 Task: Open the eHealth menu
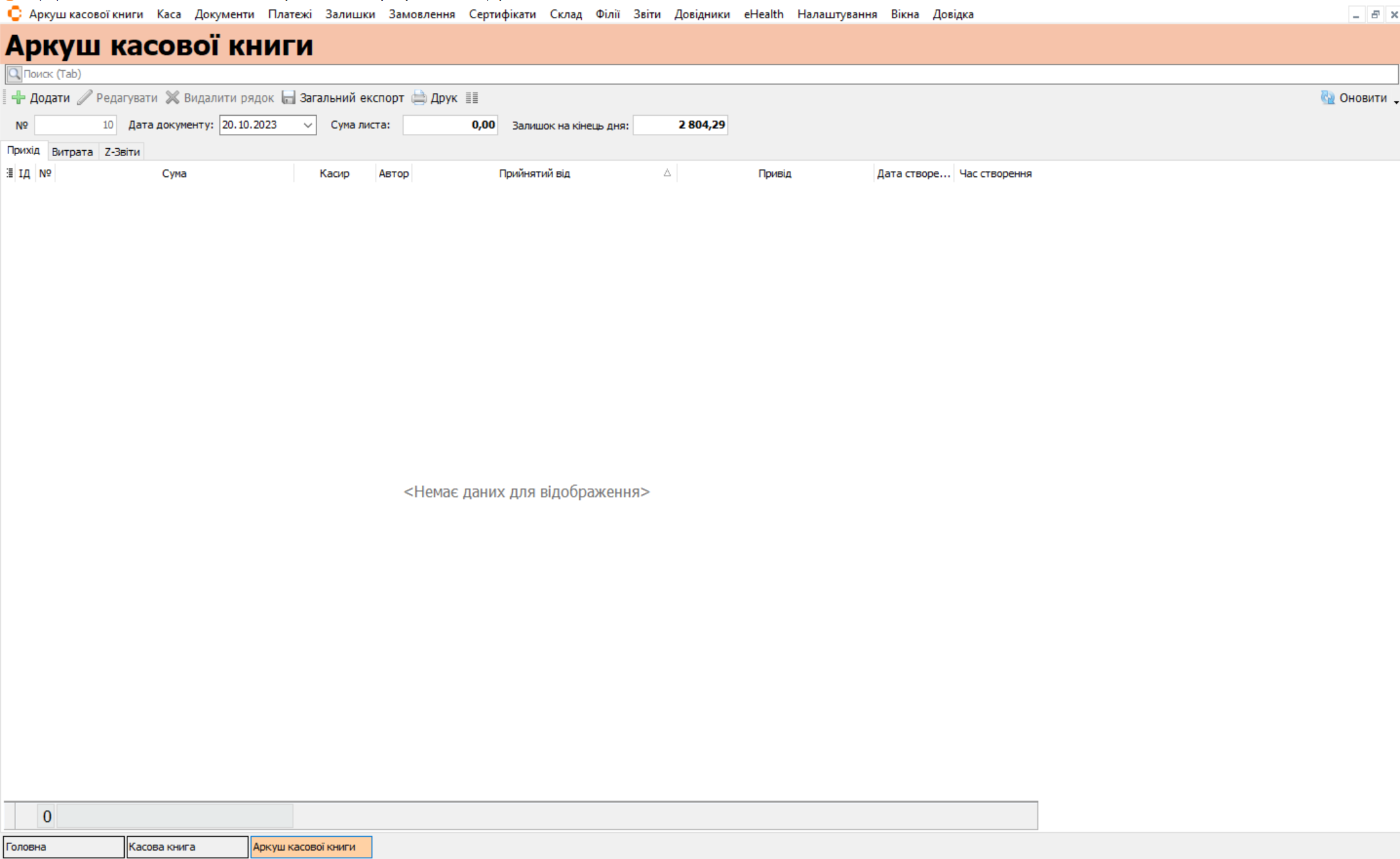pos(763,14)
